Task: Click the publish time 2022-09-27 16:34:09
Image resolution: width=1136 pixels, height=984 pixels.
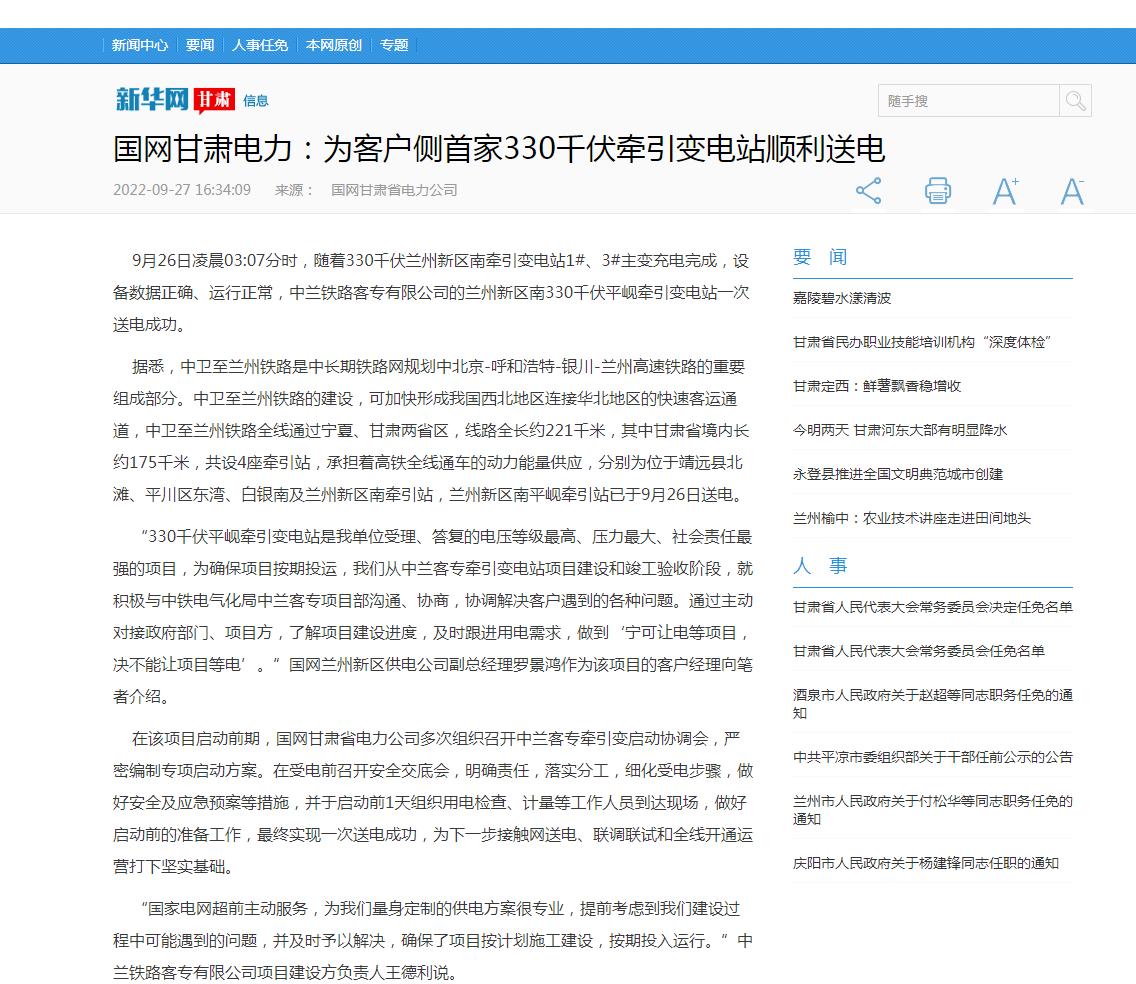Action: coord(182,190)
